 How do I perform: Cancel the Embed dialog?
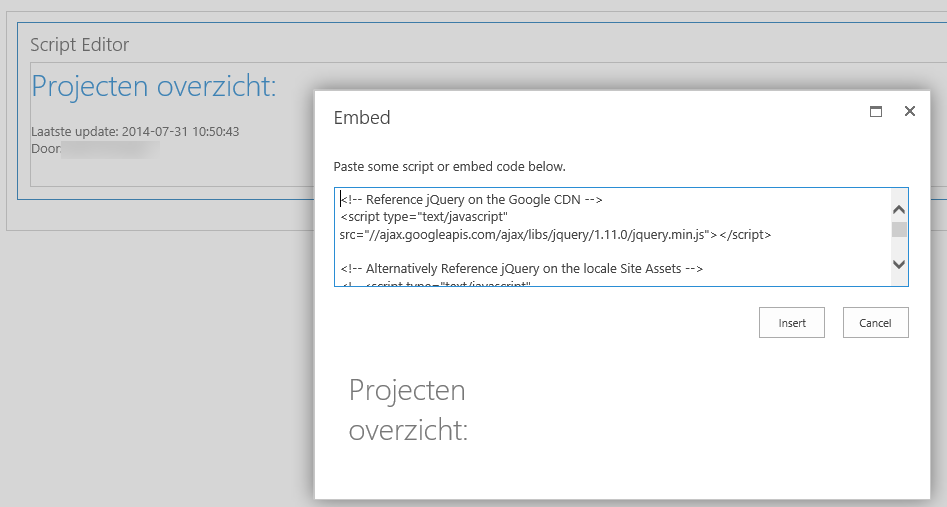[875, 323]
